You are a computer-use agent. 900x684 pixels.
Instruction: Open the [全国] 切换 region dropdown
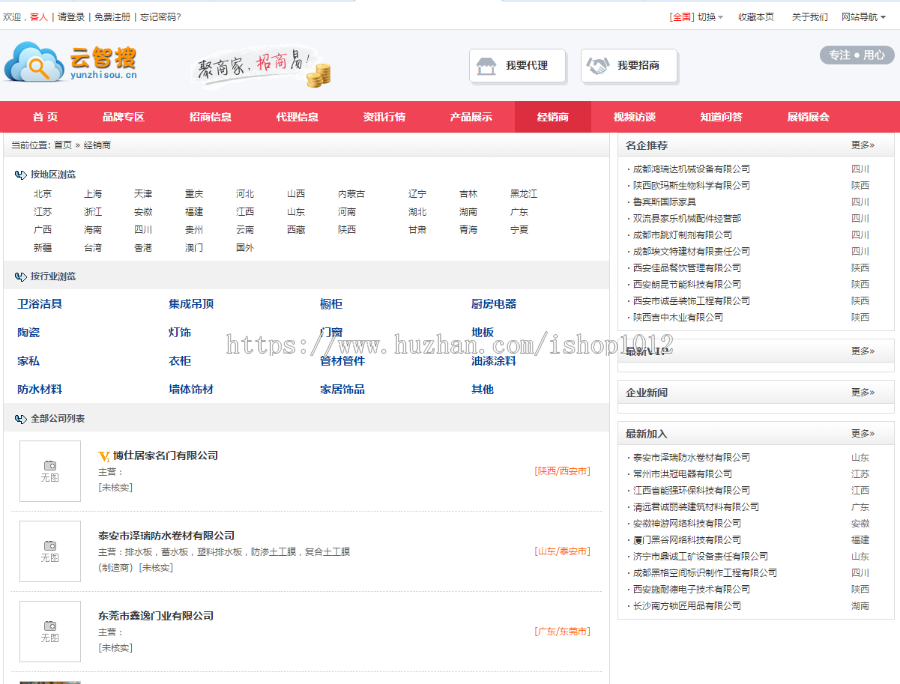(x=696, y=17)
